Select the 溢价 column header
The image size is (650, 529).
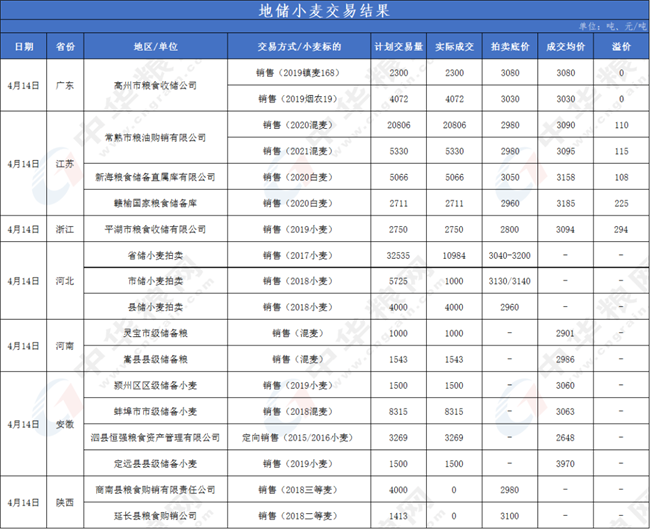coord(621,47)
